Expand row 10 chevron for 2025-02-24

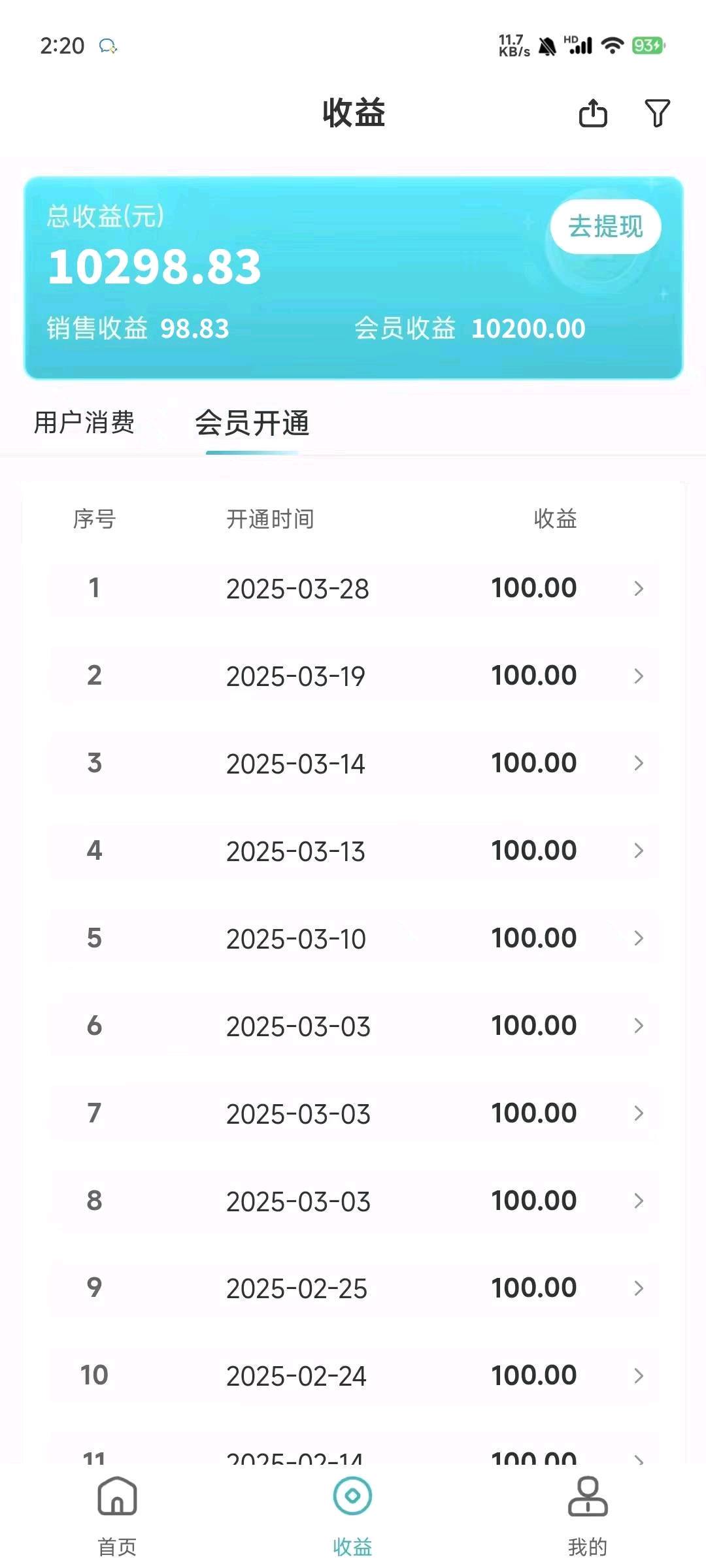coord(639,1375)
